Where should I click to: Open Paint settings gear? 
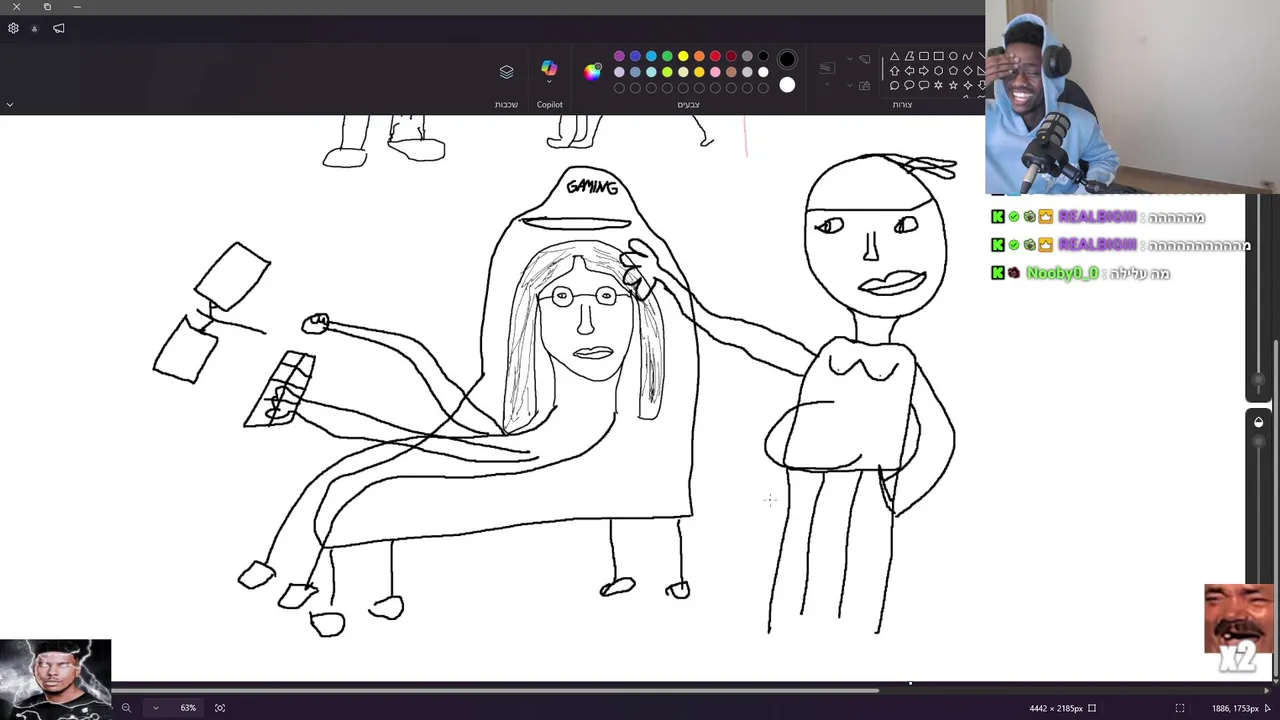13,28
